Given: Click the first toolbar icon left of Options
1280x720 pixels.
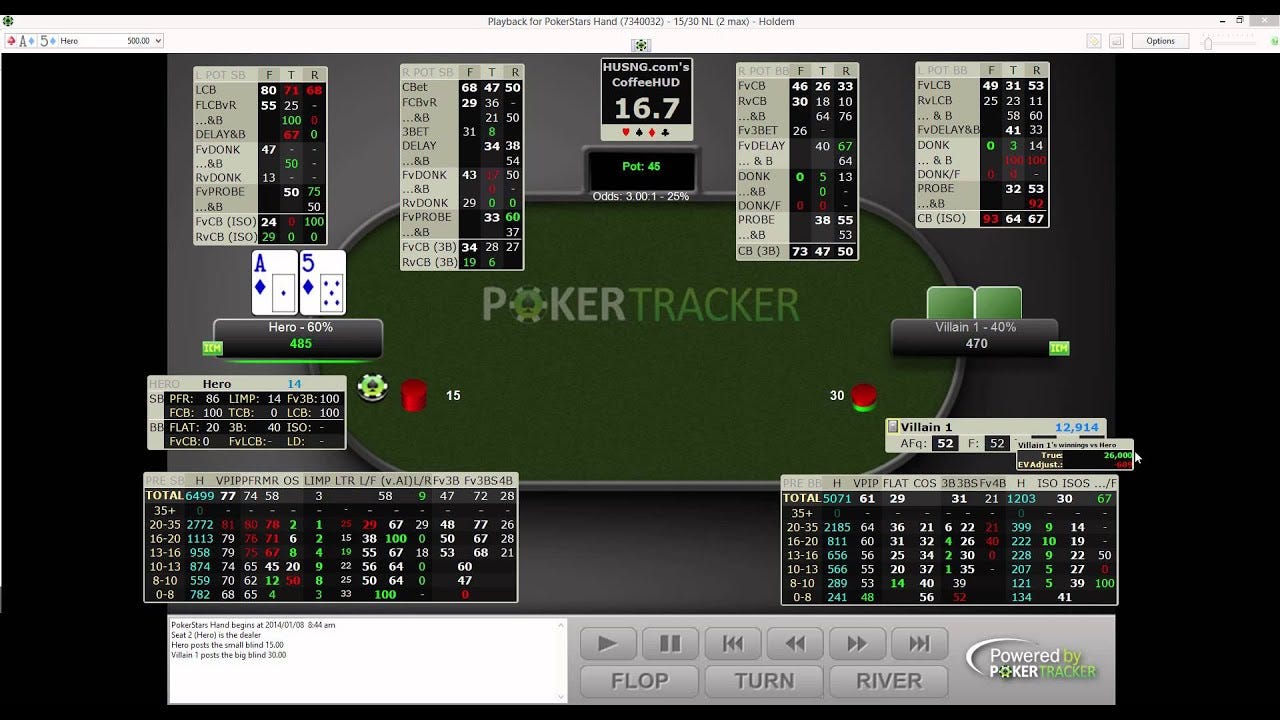Looking at the screenshot, I should (1094, 41).
